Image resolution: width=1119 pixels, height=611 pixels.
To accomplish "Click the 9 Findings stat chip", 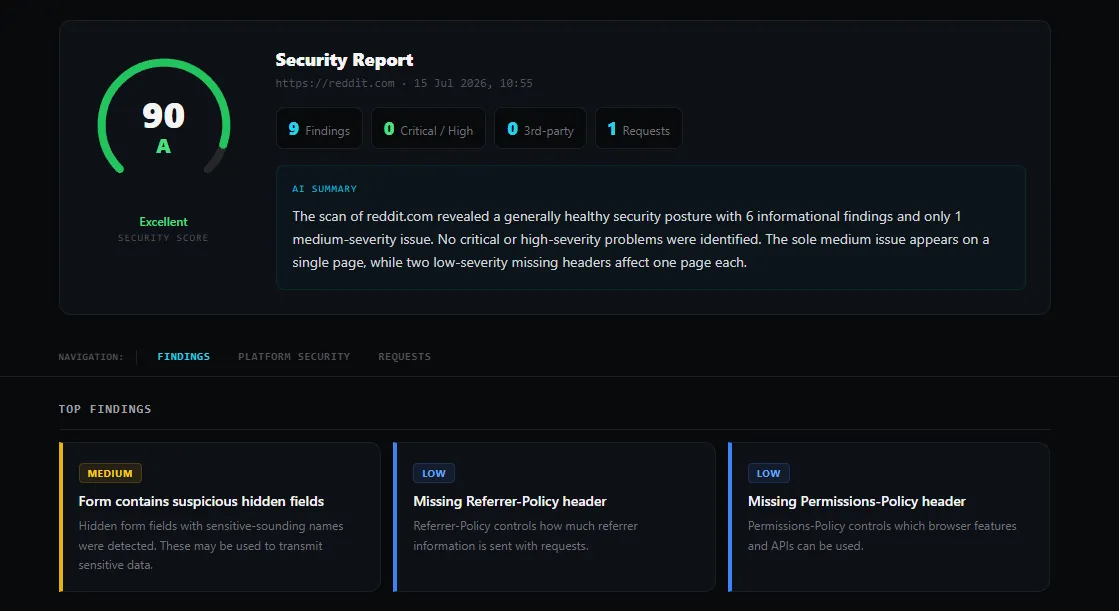I will pos(319,128).
